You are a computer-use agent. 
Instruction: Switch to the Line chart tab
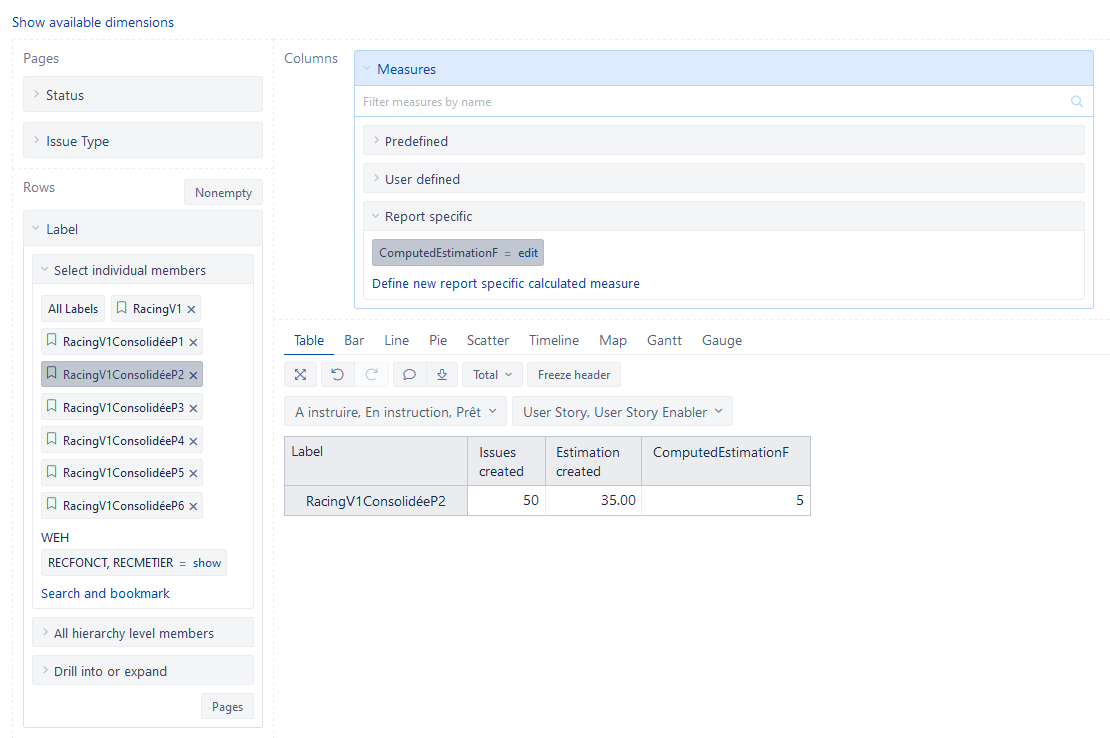coord(396,340)
